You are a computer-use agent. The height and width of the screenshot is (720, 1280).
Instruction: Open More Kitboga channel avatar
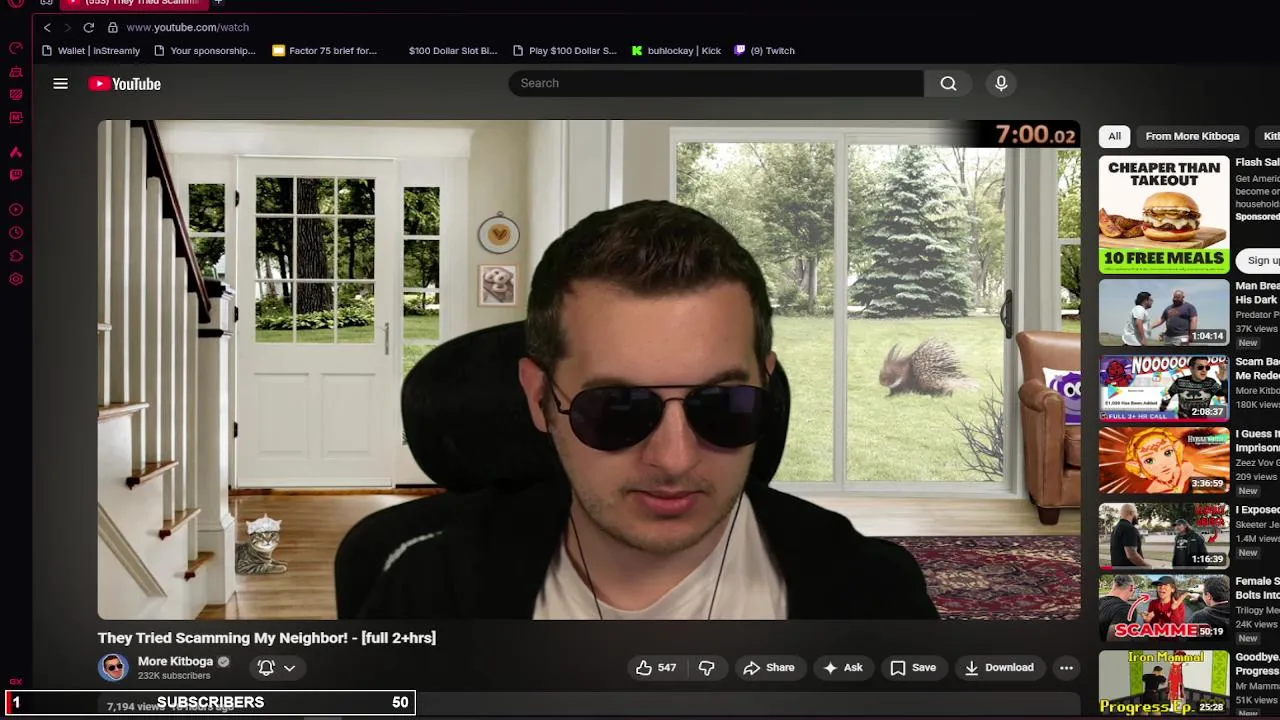(x=113, y=667)
